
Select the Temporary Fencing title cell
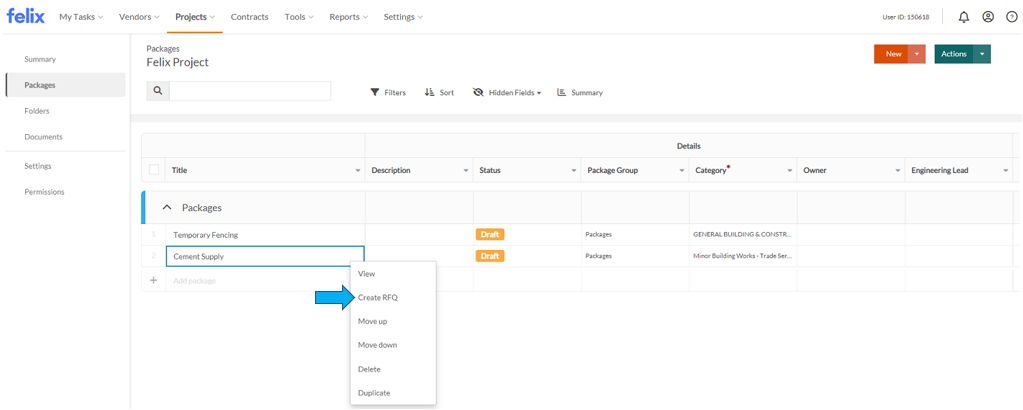[x=265, y=234]
